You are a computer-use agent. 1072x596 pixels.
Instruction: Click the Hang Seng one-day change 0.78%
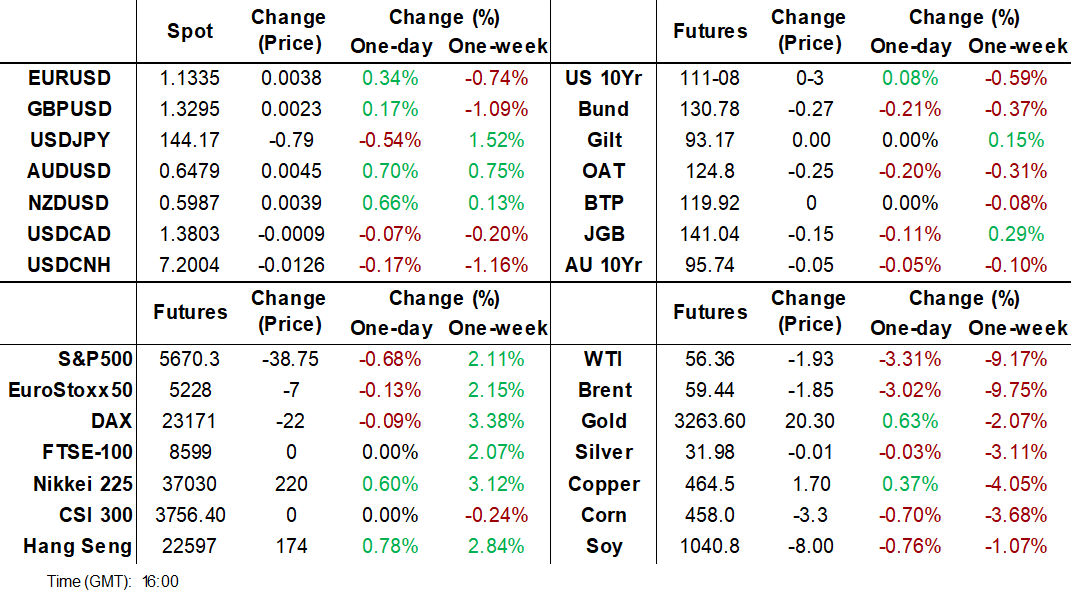click(x=391, y=546)
